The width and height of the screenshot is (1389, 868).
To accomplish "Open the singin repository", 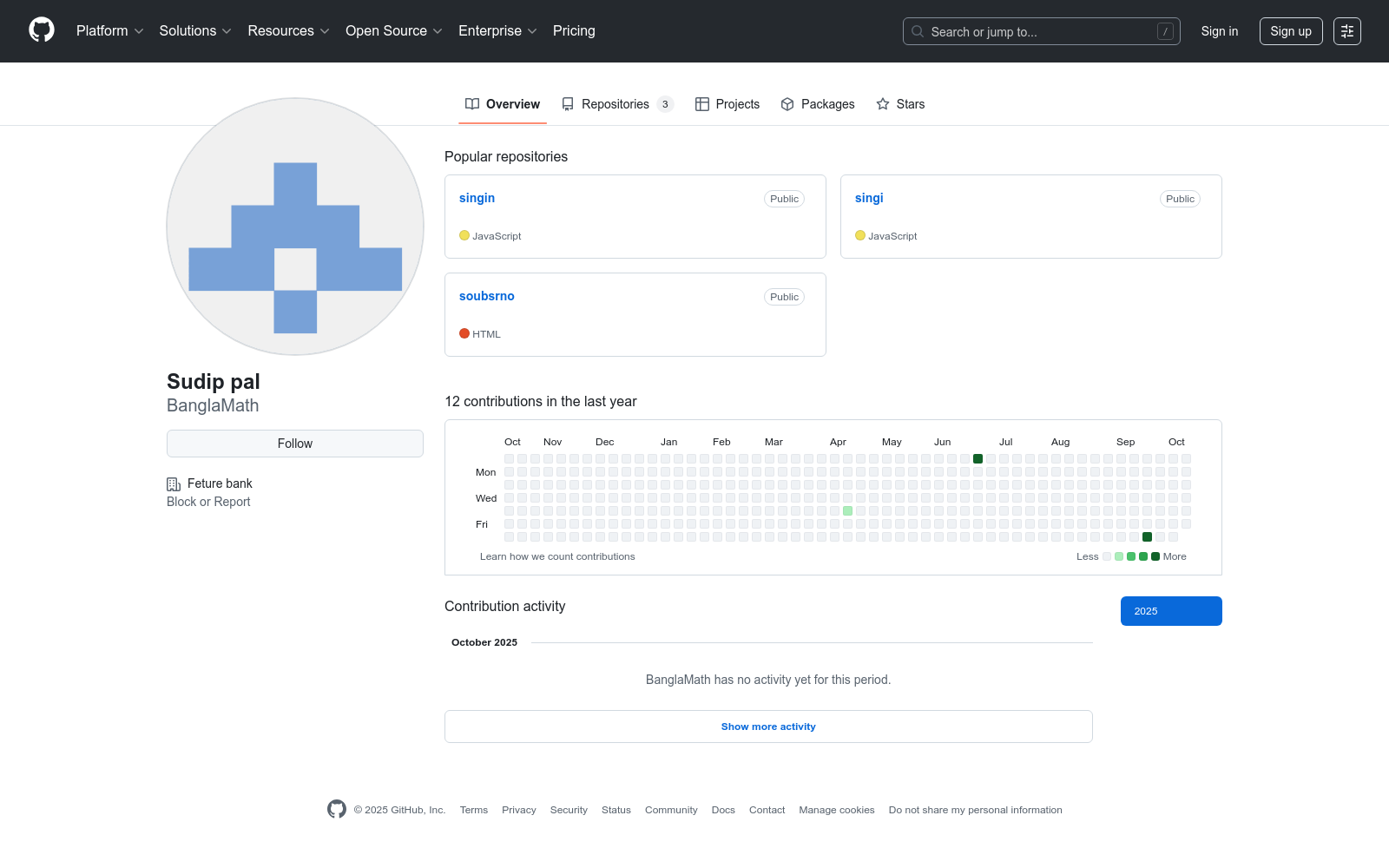I will [x=477, y=198].
